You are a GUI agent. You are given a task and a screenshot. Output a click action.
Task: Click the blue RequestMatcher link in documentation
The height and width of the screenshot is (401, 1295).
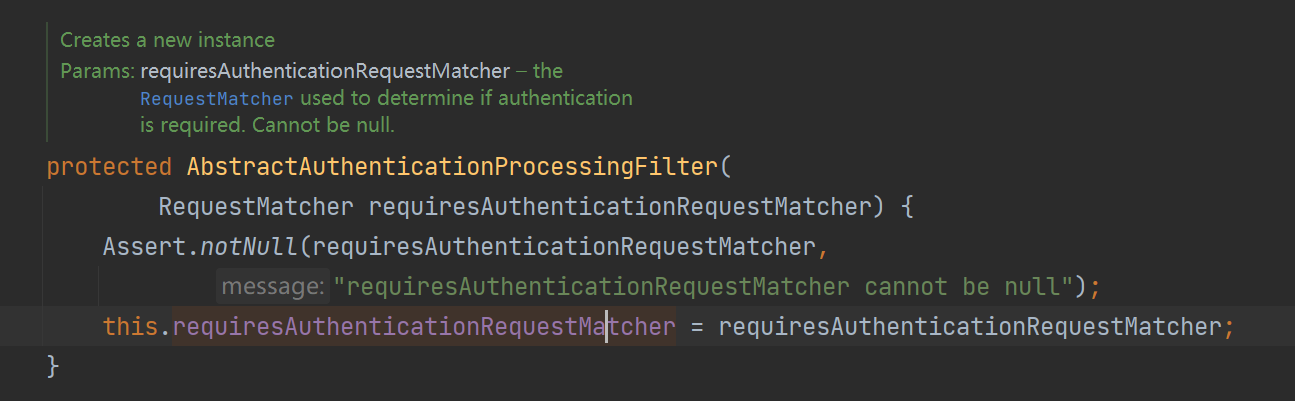[x=217, y=99]
